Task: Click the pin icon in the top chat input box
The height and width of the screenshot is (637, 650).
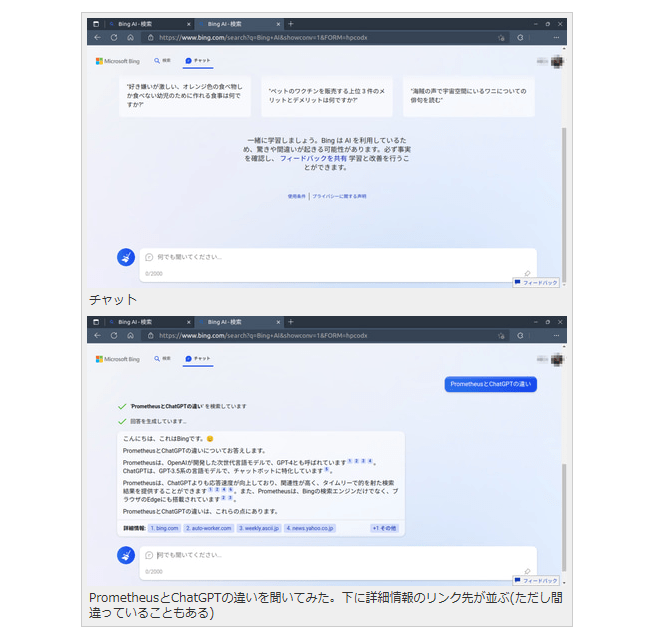Action: point(528,273)
